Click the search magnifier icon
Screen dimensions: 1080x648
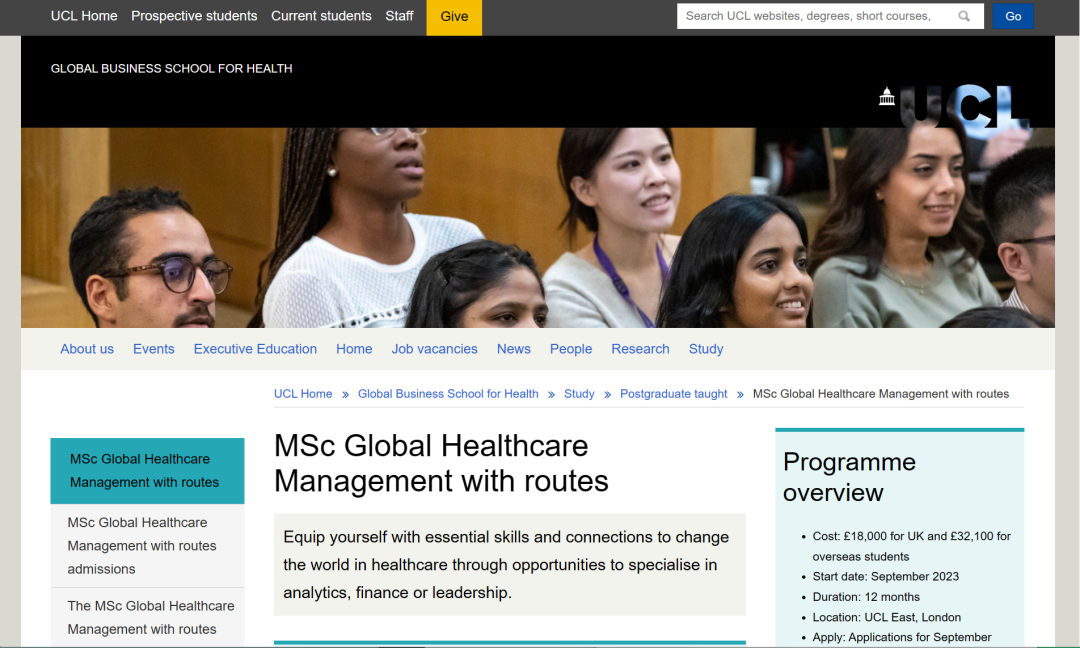tap(964, 16)
